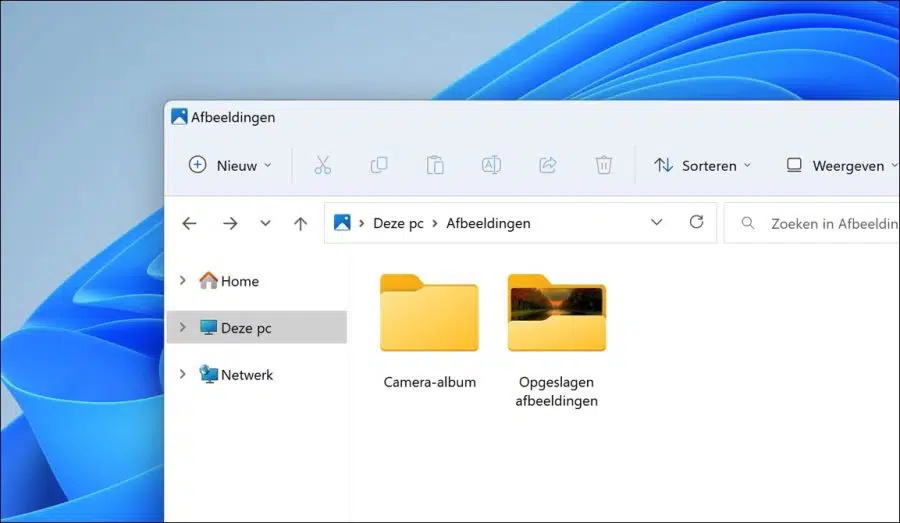Click the search magnifier icon

747,223
